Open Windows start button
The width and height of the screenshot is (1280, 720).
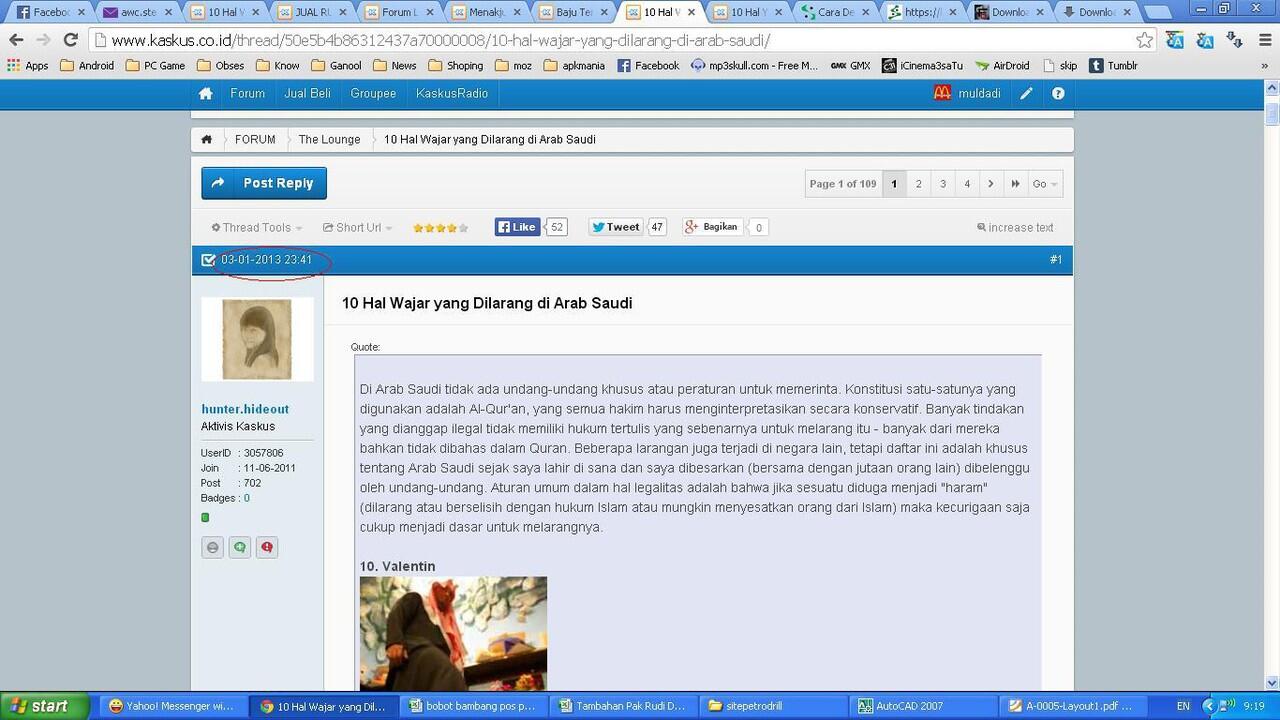pos(45,706)
